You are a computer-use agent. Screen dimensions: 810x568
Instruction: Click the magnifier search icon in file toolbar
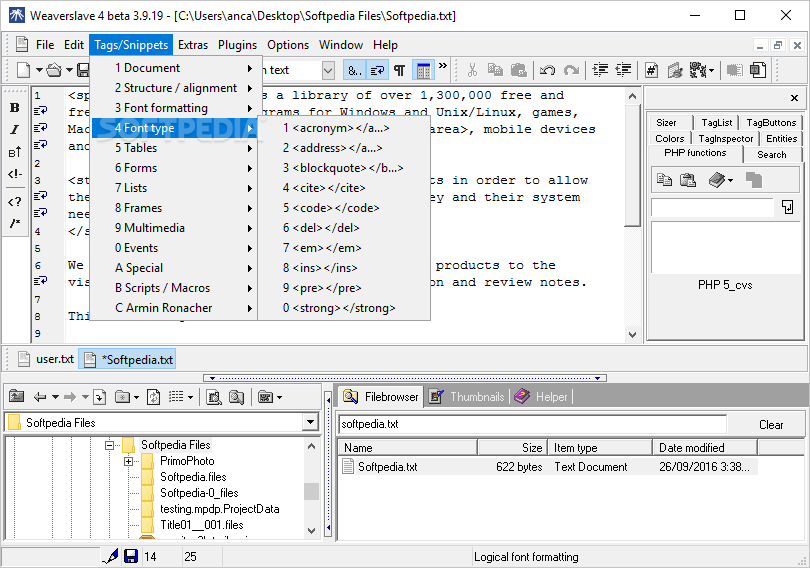(236, 397)
